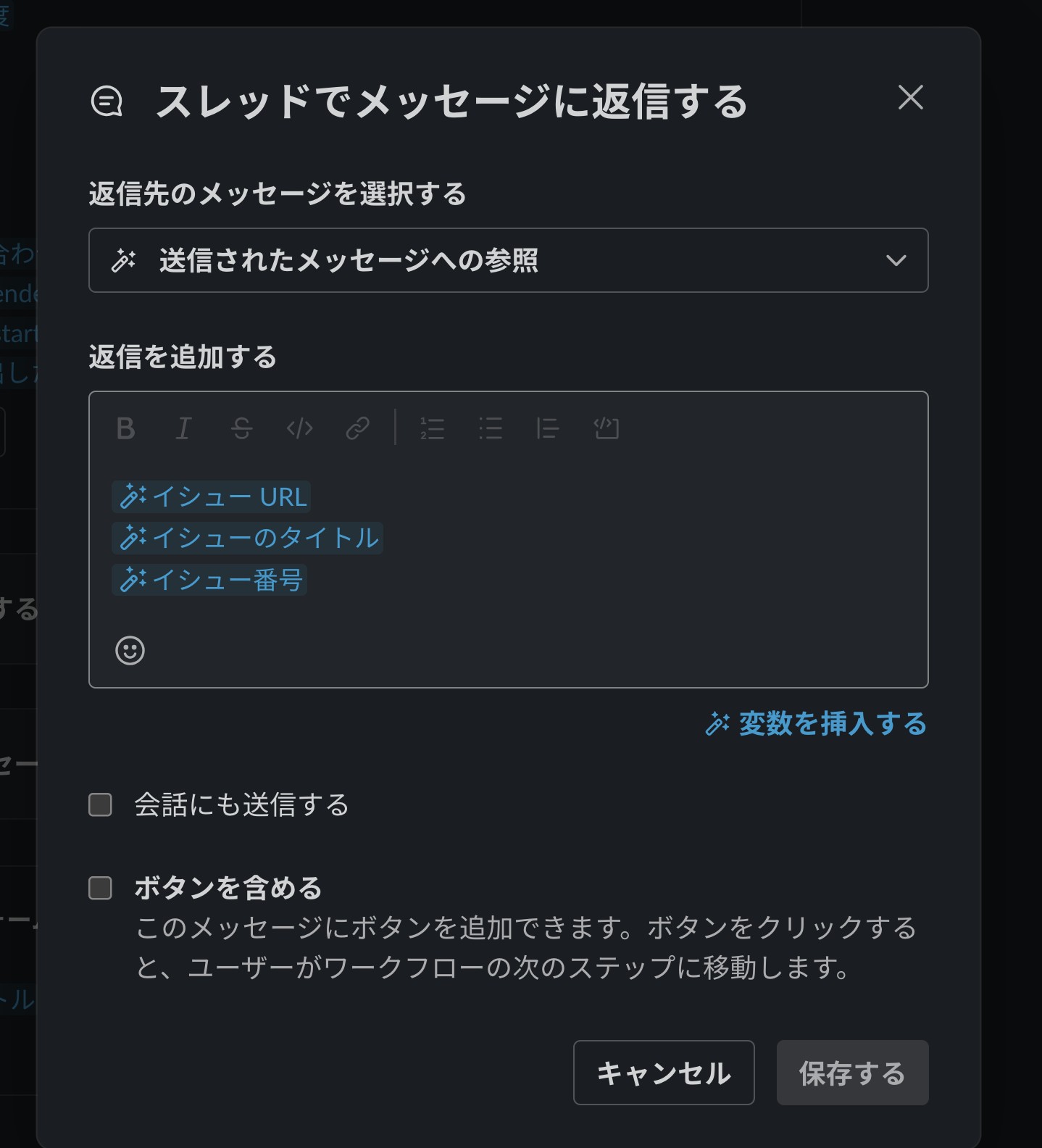
Task: Save the reply with 保存する
Action: 852,1073
